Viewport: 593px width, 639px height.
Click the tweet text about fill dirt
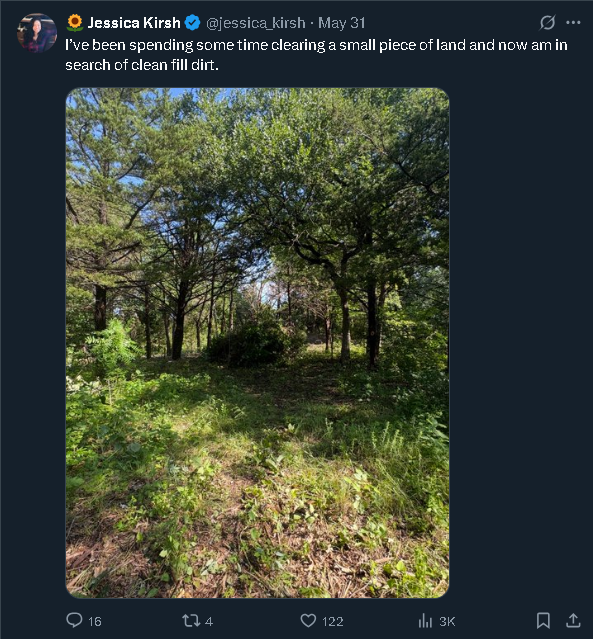(x=316, y=55)
